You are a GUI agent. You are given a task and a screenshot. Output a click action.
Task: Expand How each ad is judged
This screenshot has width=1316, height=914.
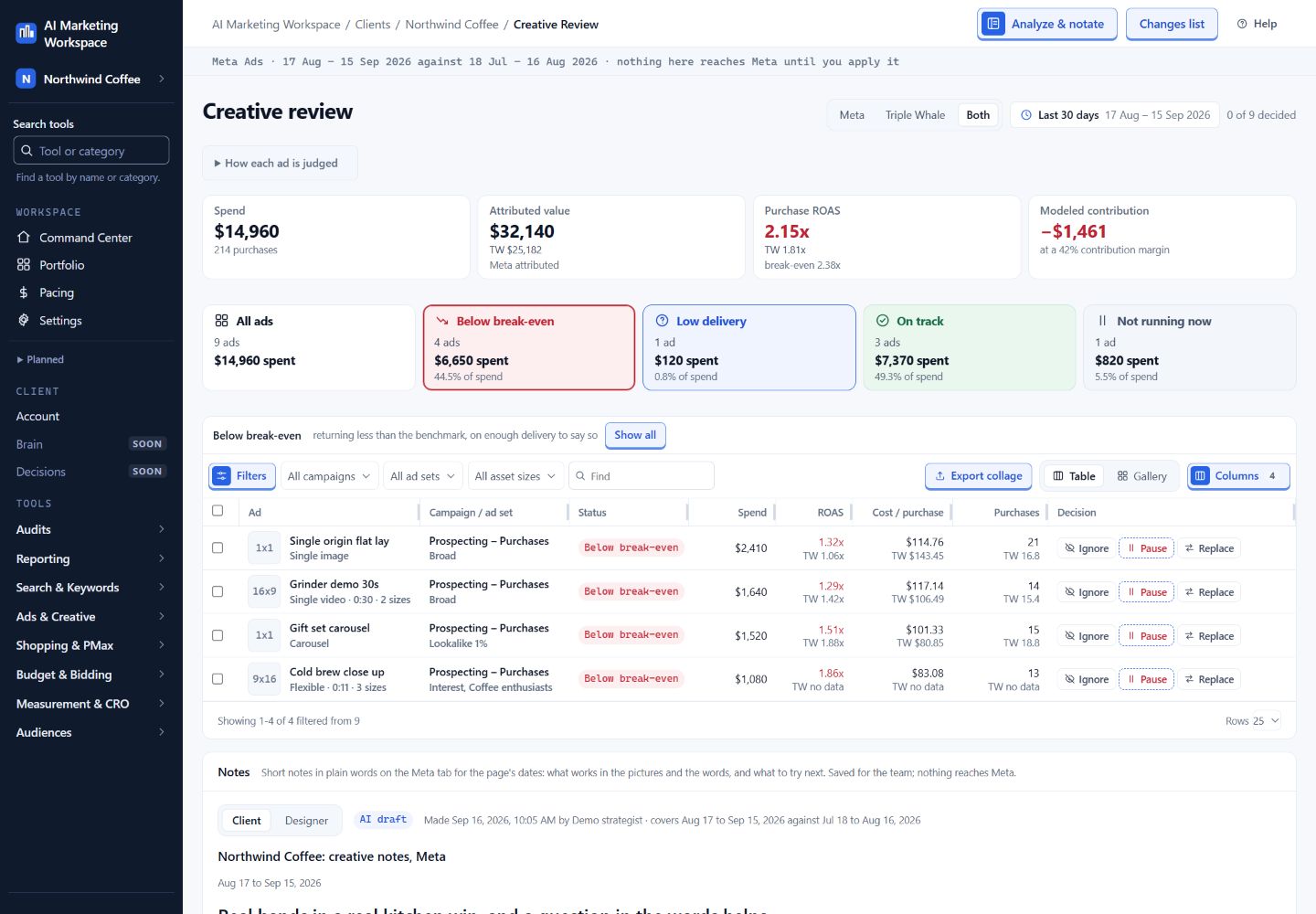[280, 163]
